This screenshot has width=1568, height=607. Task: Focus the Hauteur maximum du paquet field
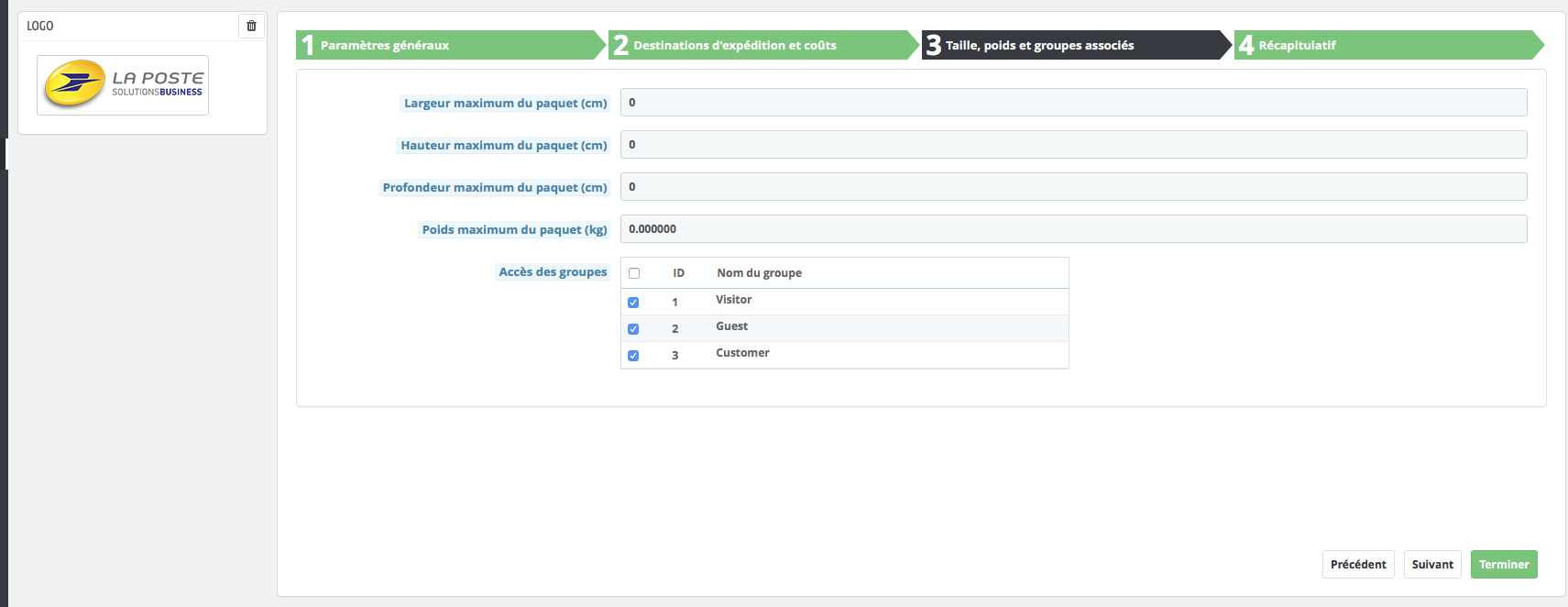(x=1074, y=145)
